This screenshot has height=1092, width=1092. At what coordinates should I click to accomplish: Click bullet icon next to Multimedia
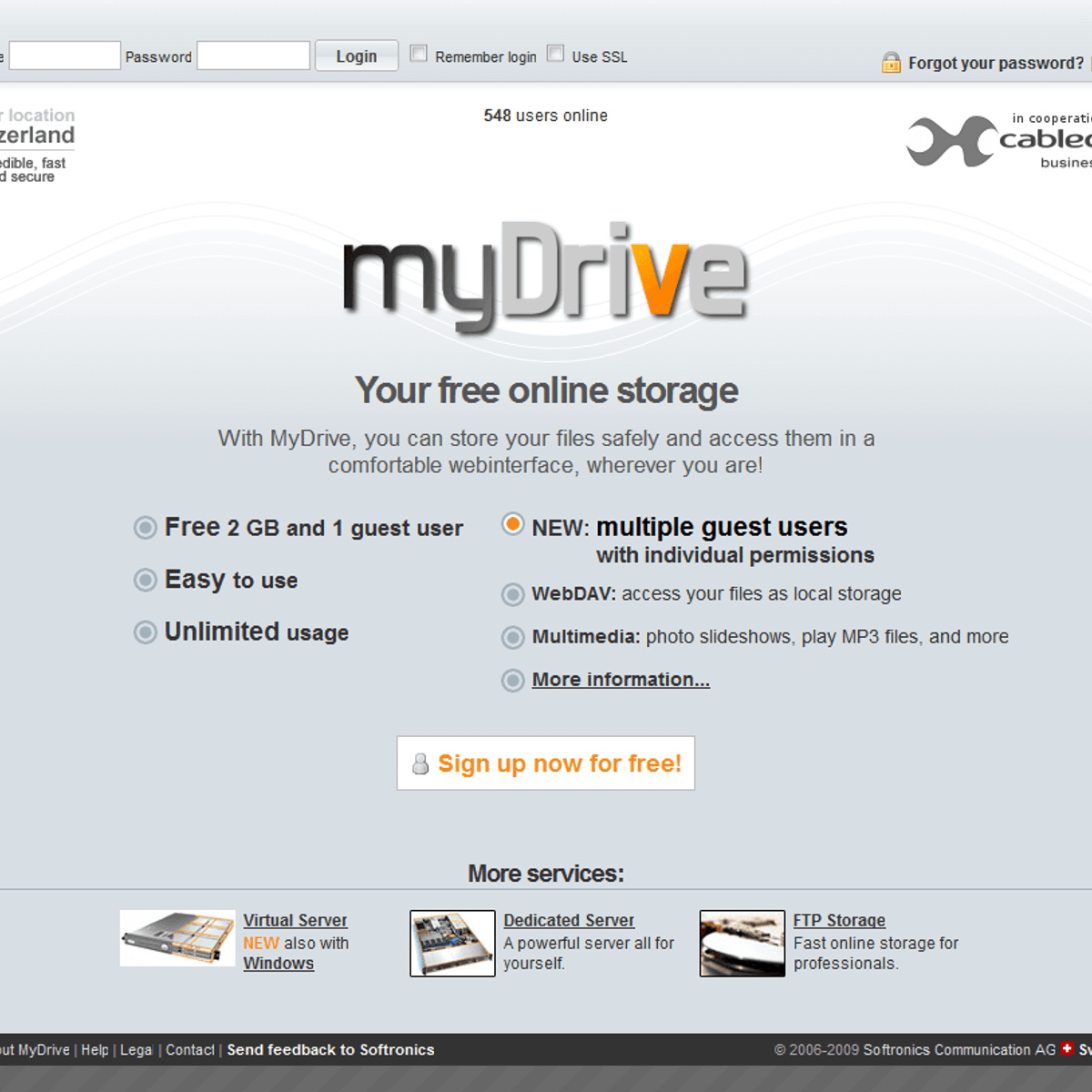513,637
